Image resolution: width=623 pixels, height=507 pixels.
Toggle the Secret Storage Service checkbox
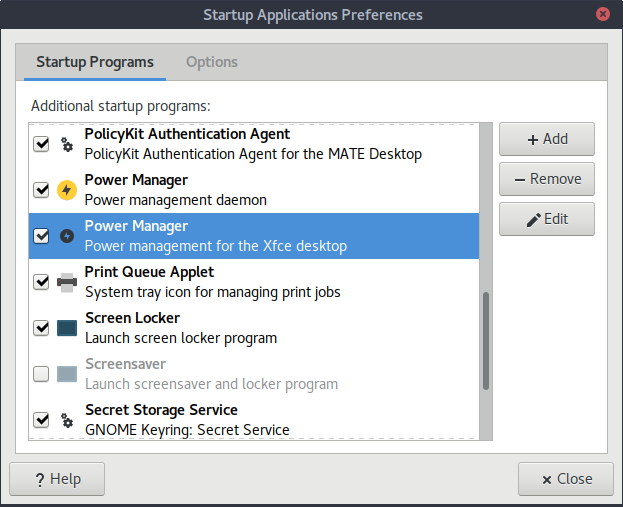click(41, 420)
